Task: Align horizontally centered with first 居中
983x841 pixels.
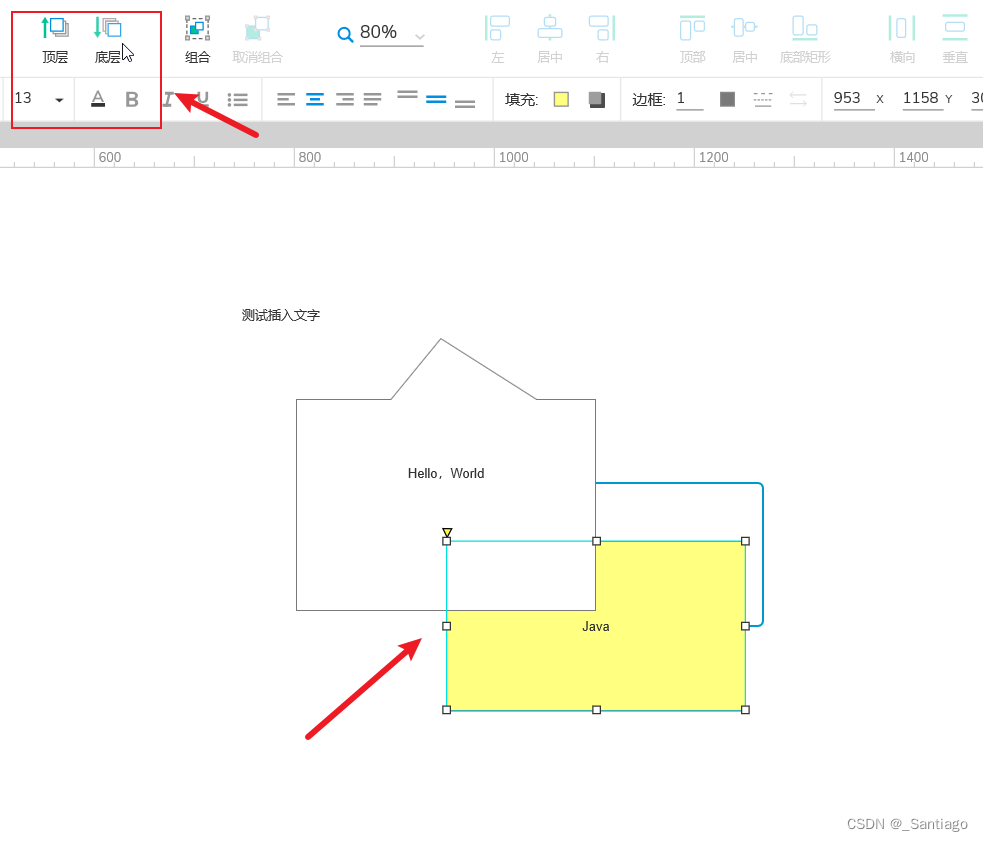Action: (550, 40)
